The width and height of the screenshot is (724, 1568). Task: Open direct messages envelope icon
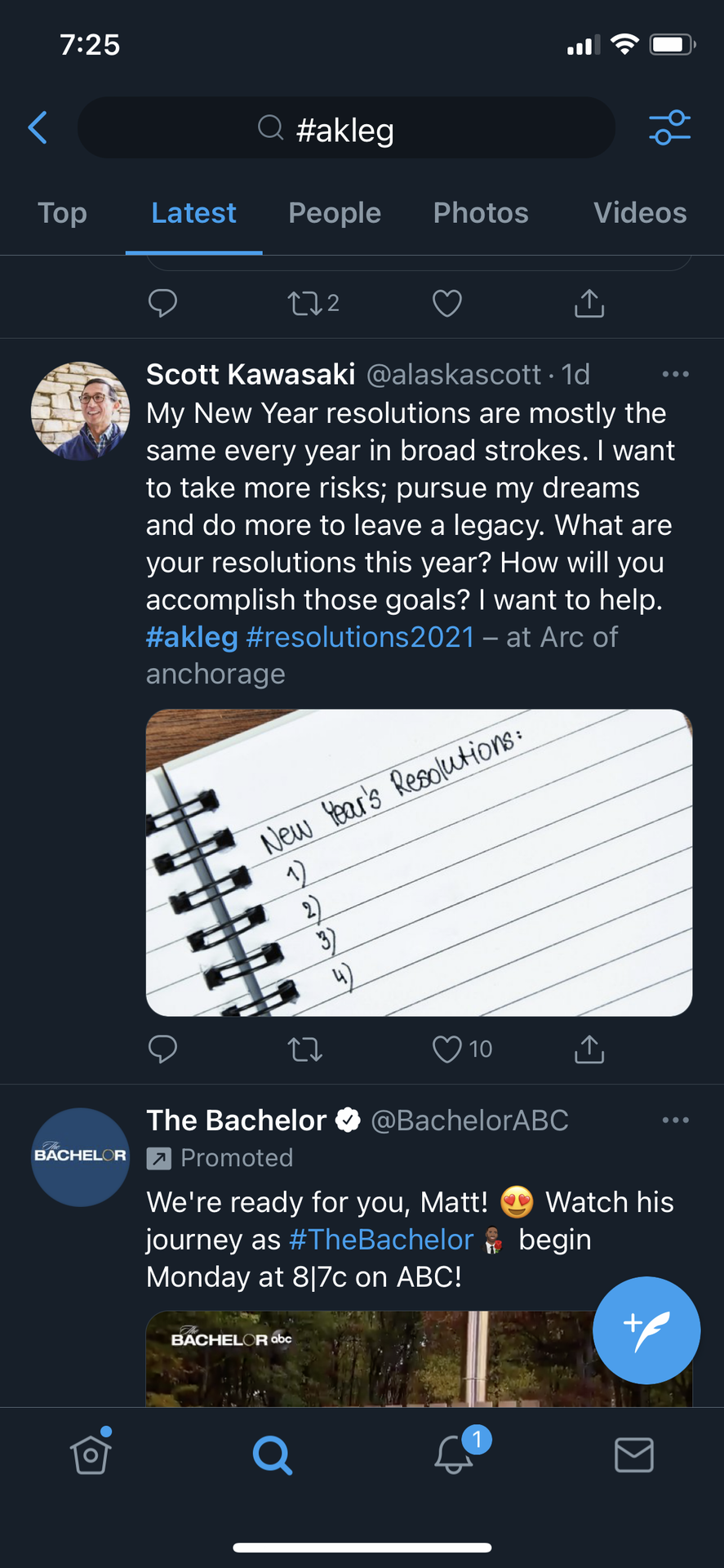[634, 1454]
